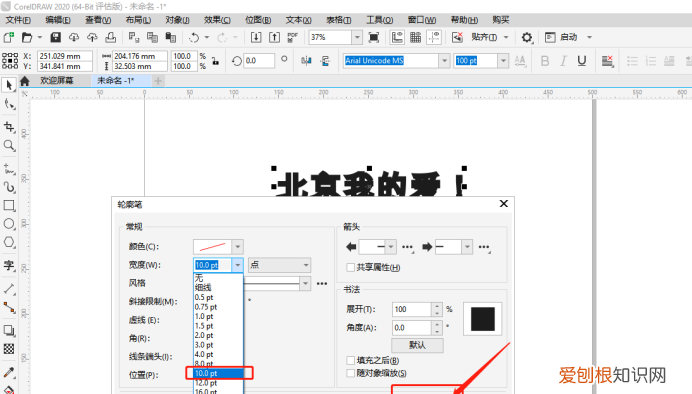Select the Parallel Dimension tool
692x394 pixels.
(9, 289)
